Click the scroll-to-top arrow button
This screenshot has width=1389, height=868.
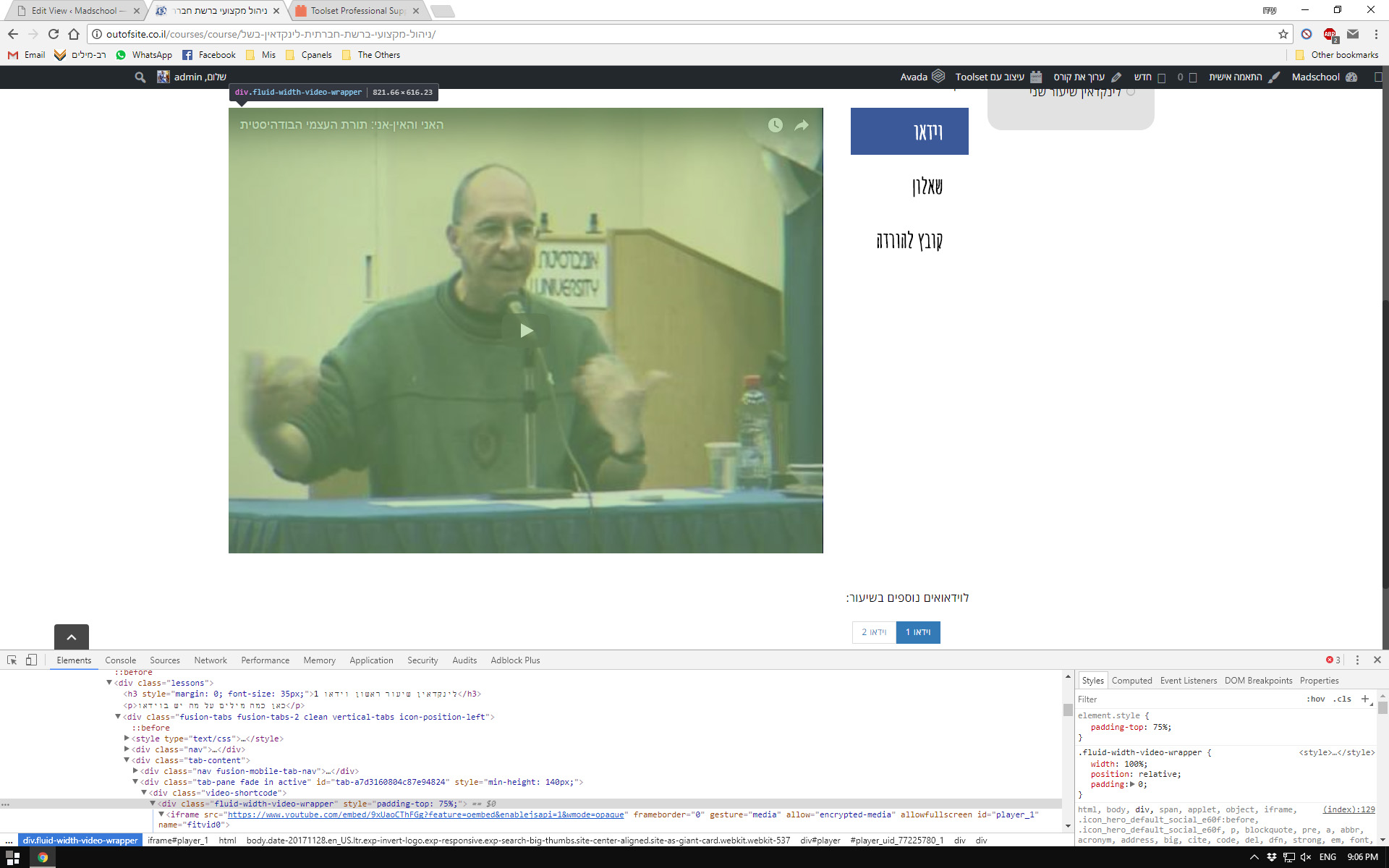pos(72,637)
